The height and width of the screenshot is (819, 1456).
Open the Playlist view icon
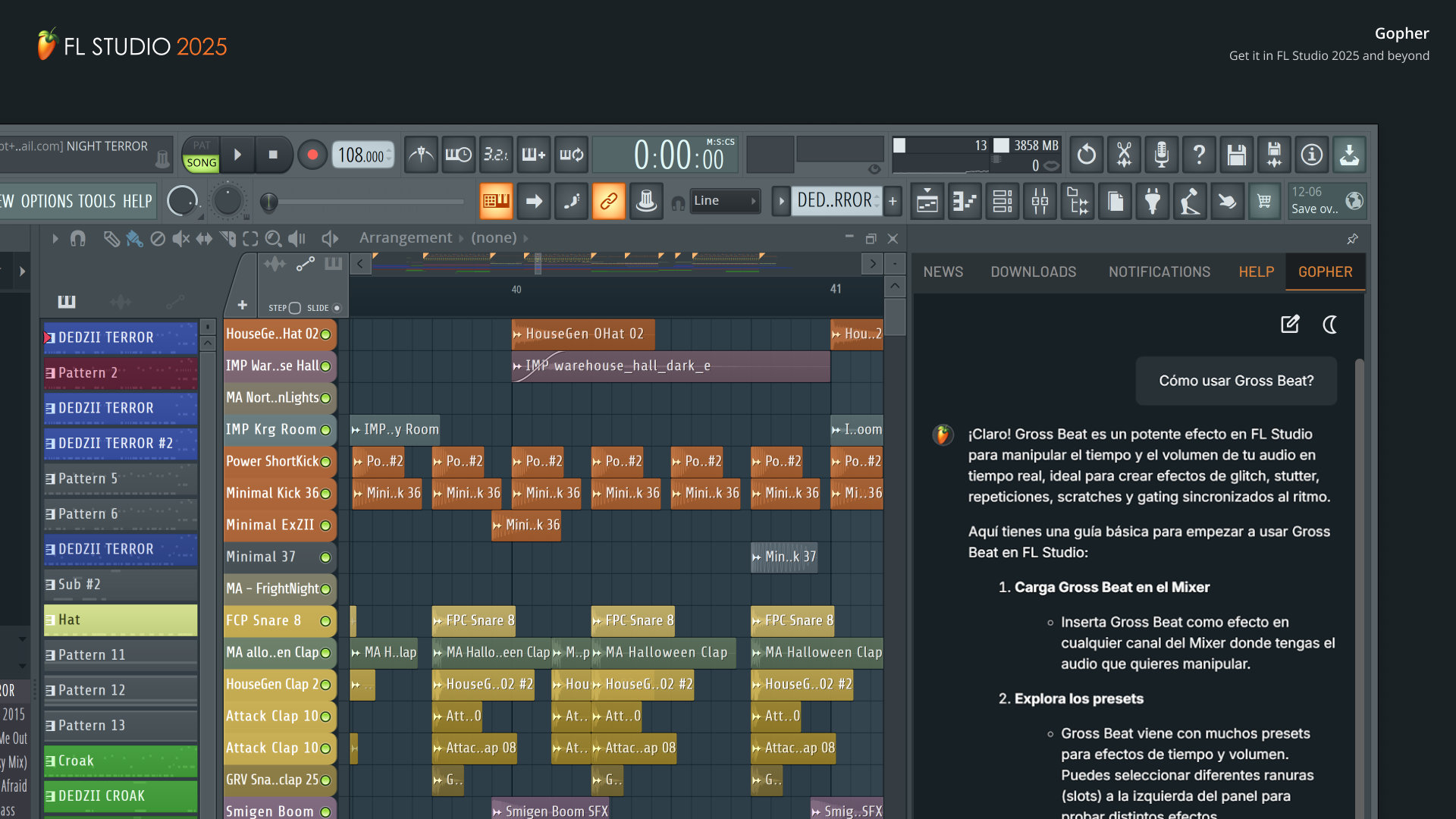[x=927, y=201]
